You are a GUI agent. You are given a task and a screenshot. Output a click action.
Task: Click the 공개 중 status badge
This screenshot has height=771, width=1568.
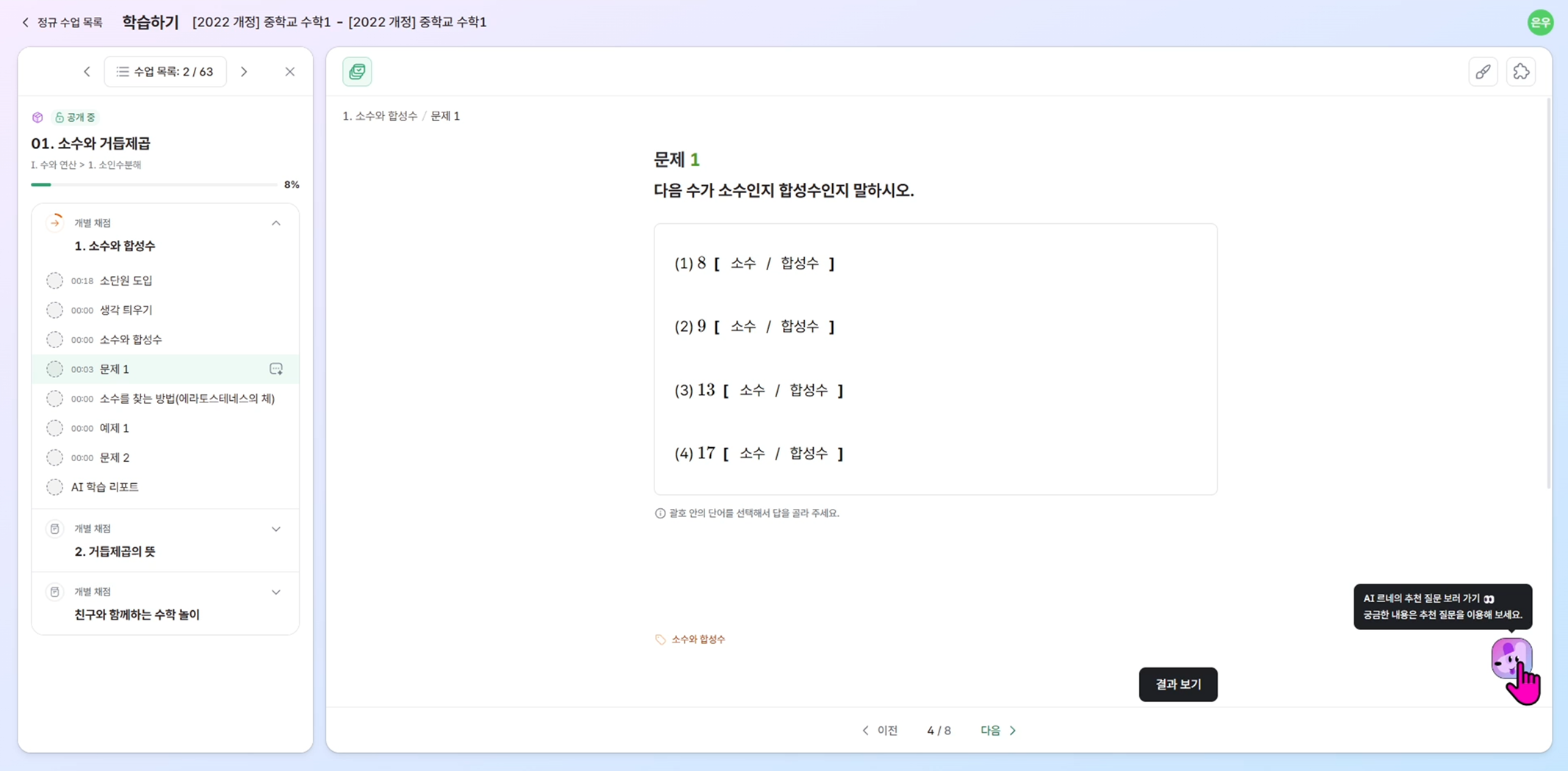pyautogui.click(x=76, y=117)
